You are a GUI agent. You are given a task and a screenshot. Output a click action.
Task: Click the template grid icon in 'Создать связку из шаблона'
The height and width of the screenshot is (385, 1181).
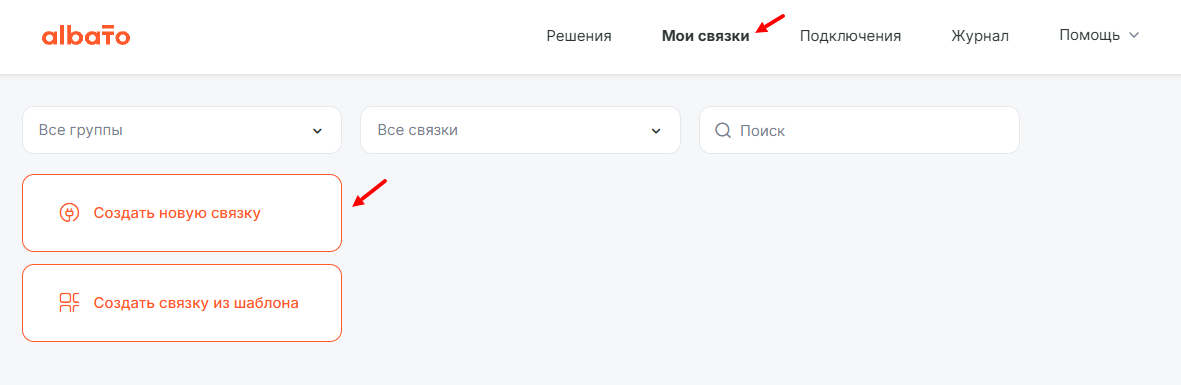pos(69,303)
